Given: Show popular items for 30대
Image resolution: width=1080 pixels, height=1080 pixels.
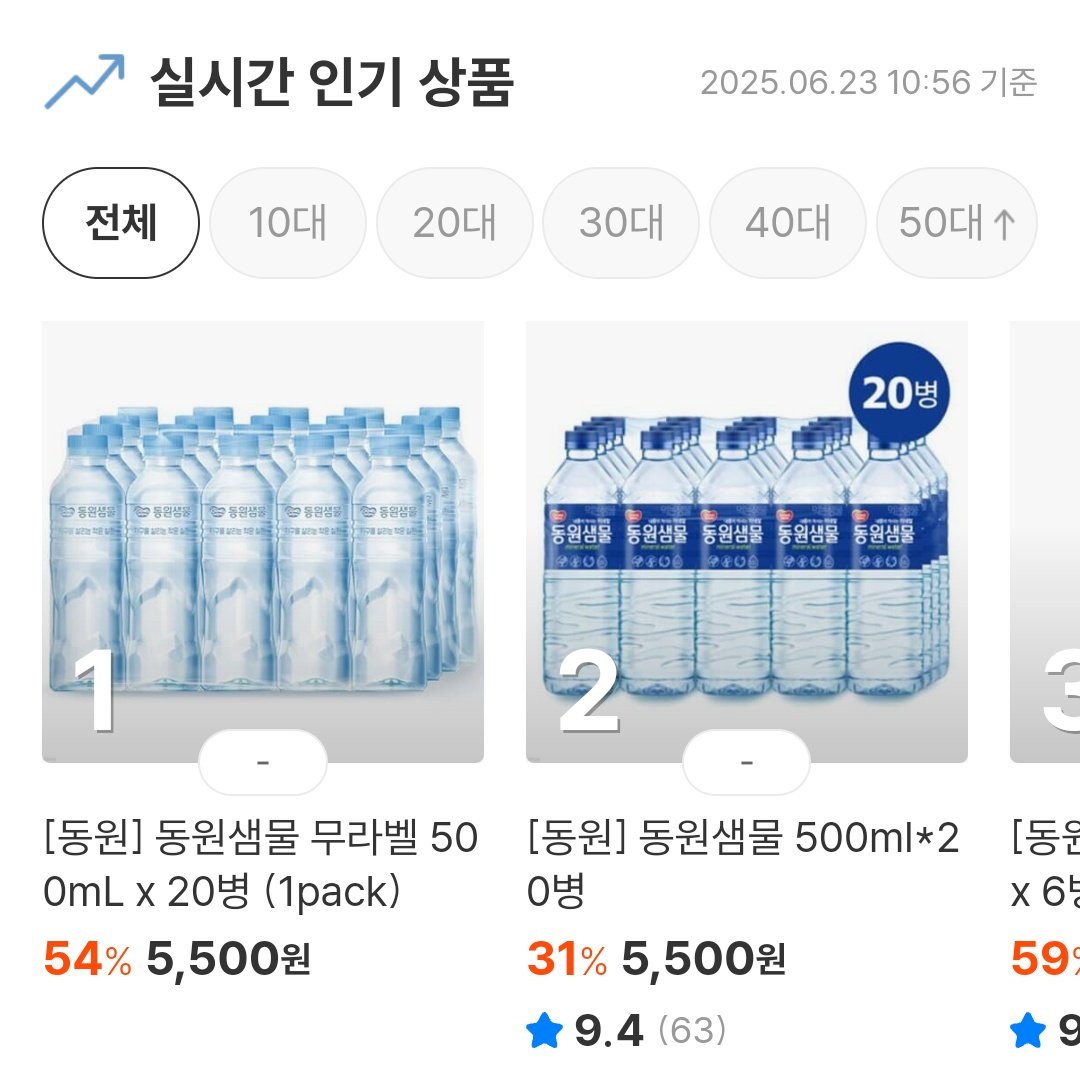Looking at the screenshot, I should (621, 223).
